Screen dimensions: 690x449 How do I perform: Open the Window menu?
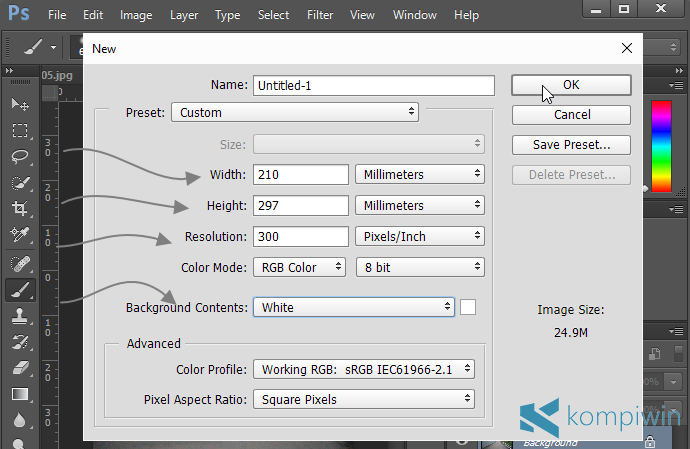click(415, 15)
